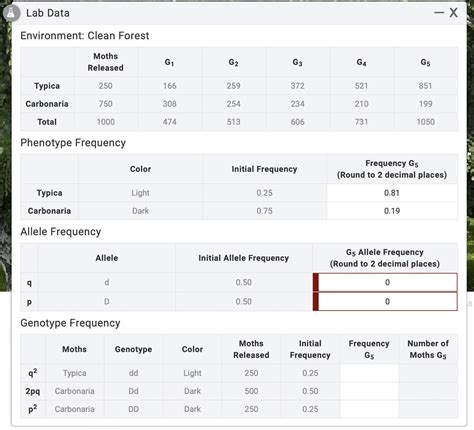Screen dimensions: 474x430
Task: Click Typica G2 count 259
Action: 233,86
